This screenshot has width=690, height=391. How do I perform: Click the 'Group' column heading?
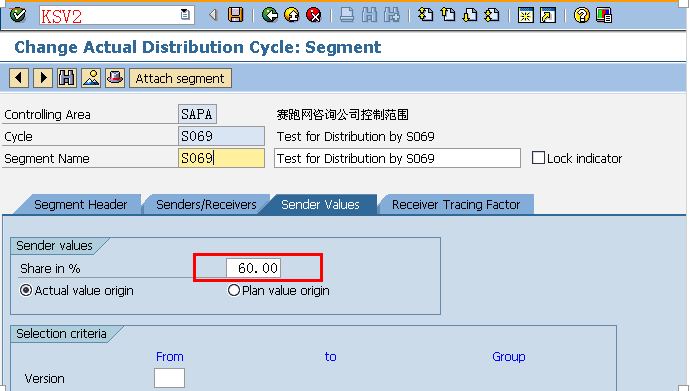pyautogui.click(x=509, y=357)
